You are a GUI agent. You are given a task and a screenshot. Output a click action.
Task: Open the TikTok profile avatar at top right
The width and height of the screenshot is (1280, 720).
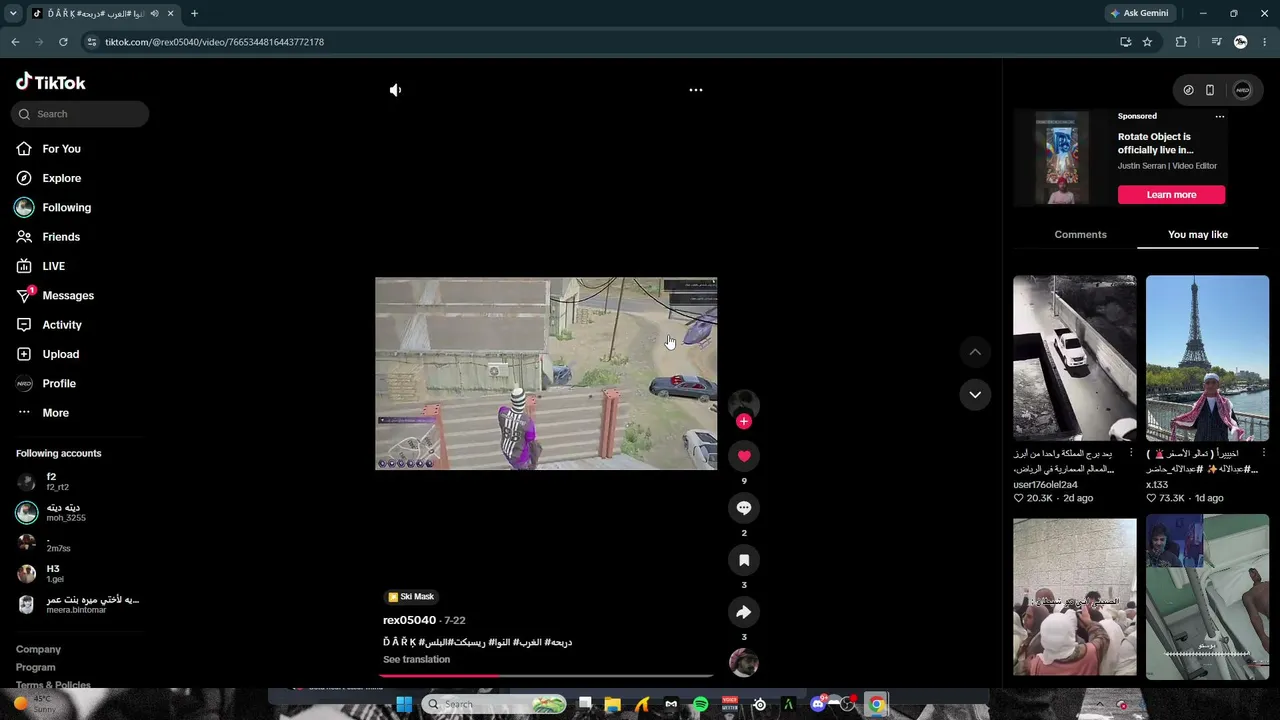1242,90
